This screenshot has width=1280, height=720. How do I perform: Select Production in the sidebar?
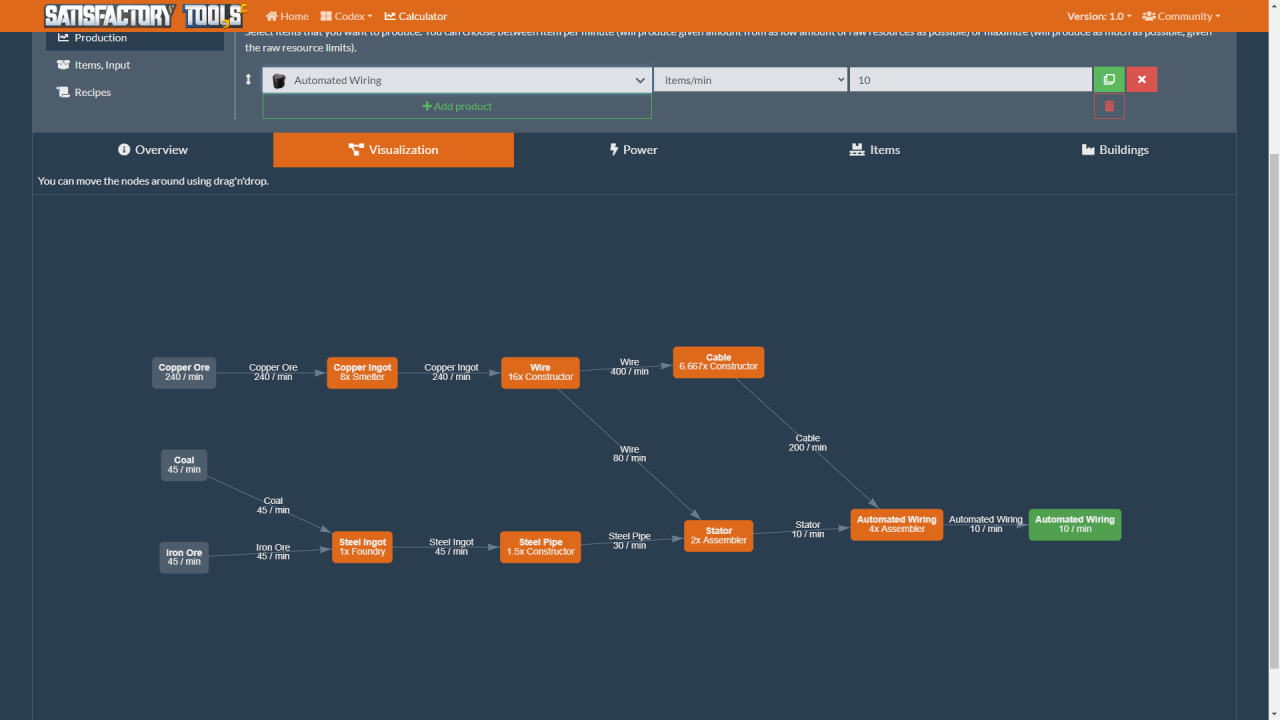coord(135,38)
